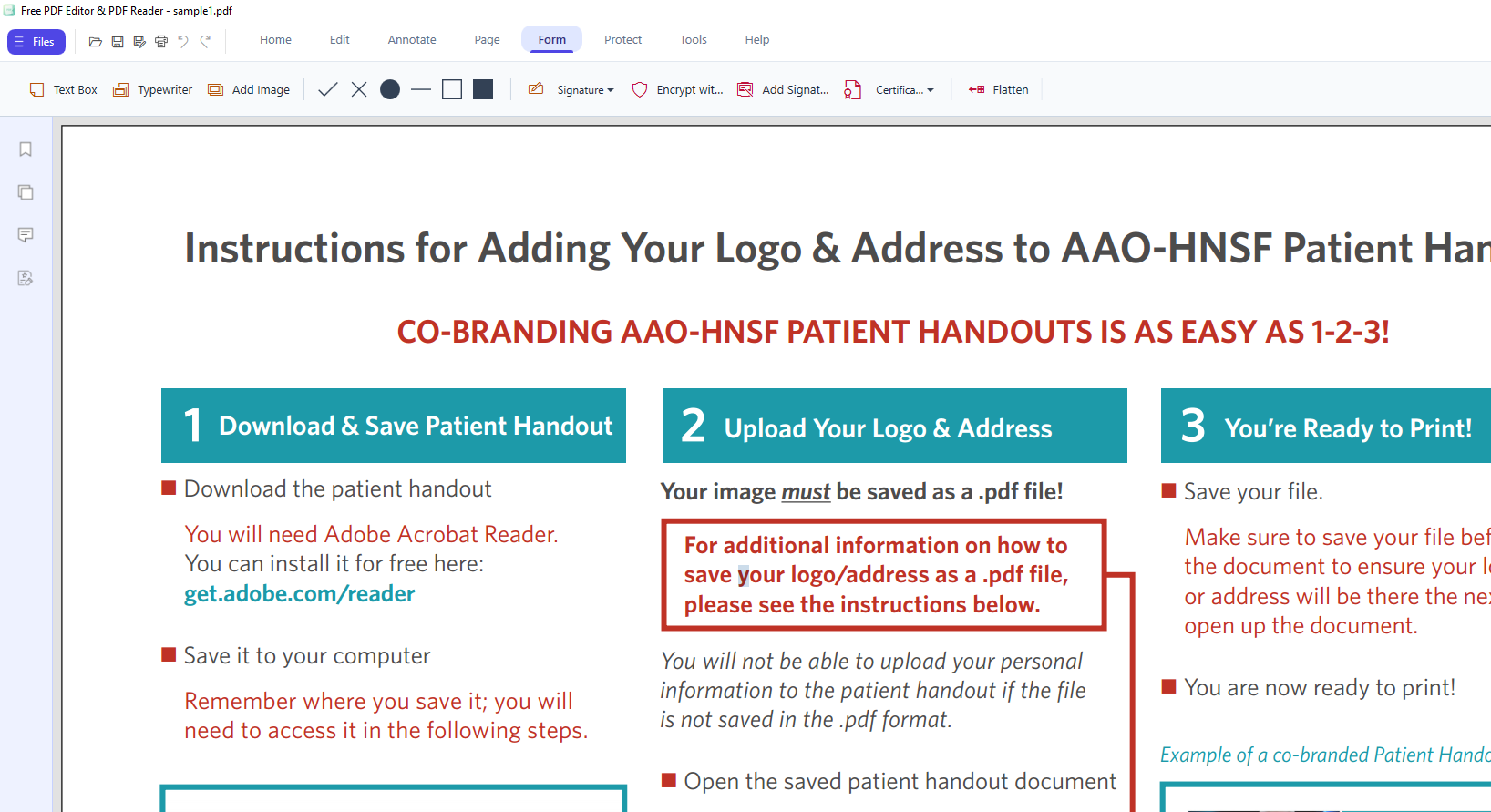This screenshot has width=1491, height=812.
Task: Open the Files menu
Action: (36, 42)
